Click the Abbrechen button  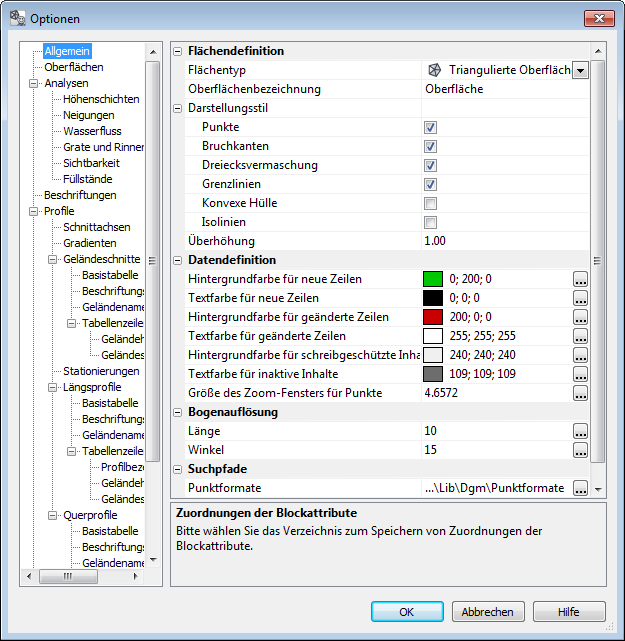[488, 611]
